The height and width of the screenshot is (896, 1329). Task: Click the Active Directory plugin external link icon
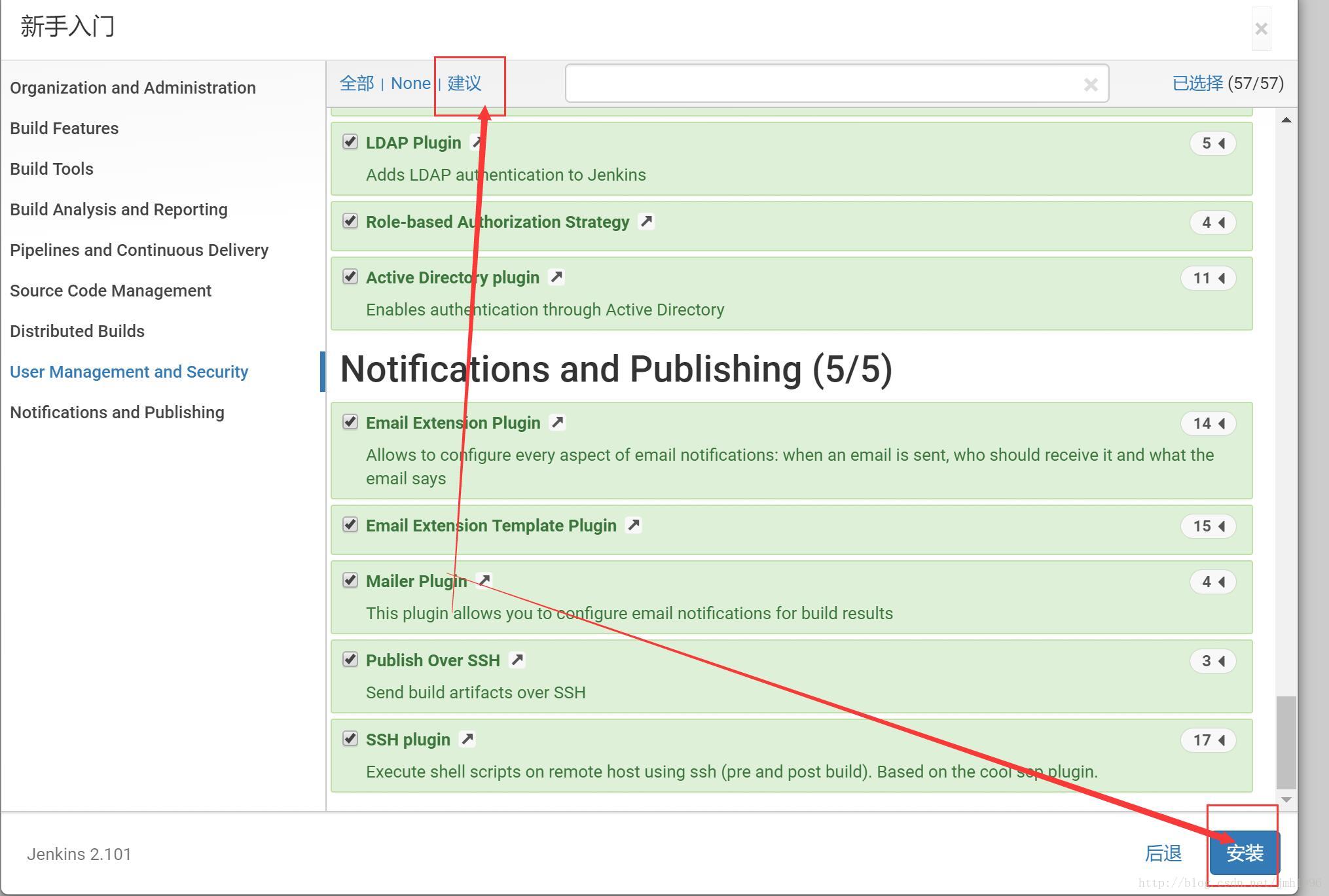pos(556,278)
